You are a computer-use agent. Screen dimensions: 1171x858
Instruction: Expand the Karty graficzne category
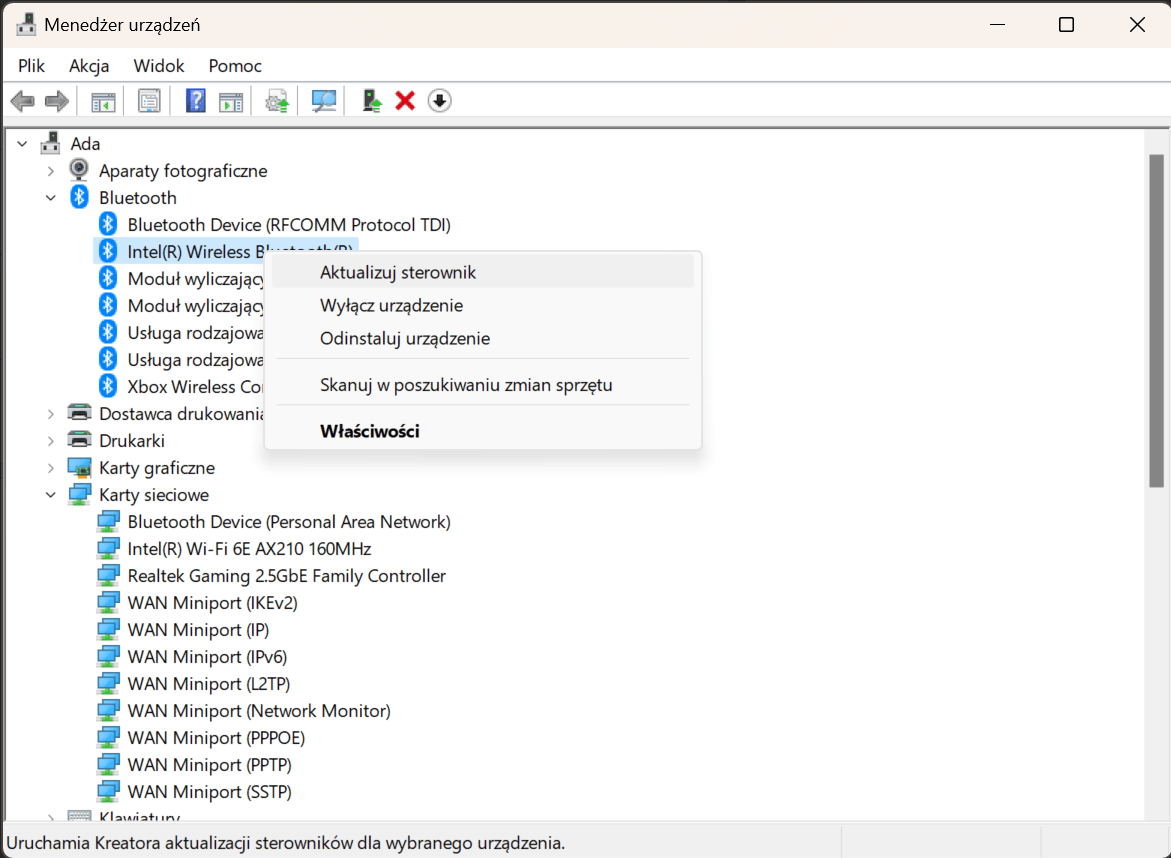[51, 468]
